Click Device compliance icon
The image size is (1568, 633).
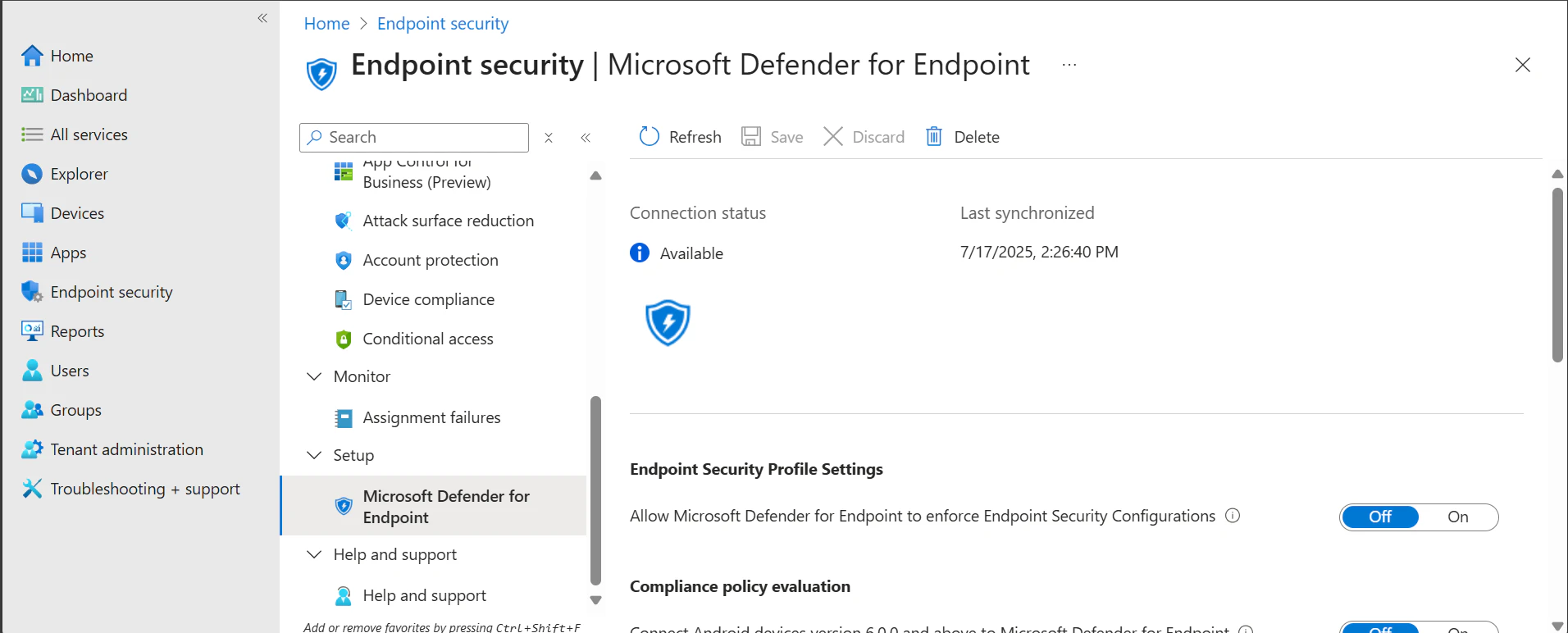[344, 299]
